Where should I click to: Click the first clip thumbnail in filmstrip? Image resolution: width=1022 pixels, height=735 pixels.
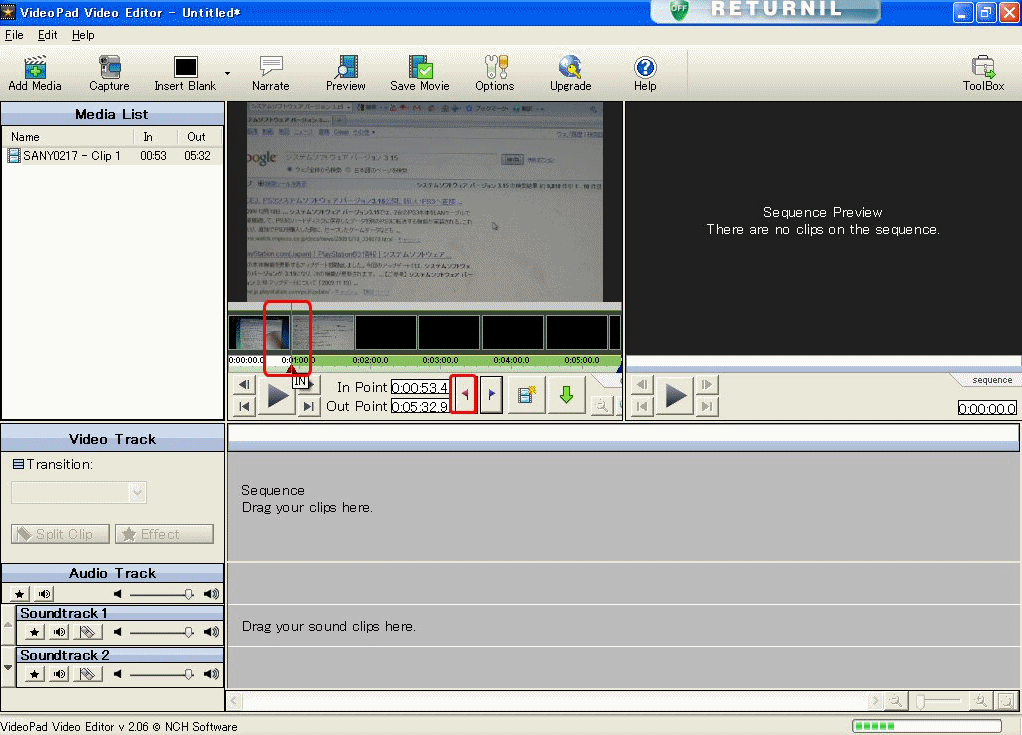(259, 333)
